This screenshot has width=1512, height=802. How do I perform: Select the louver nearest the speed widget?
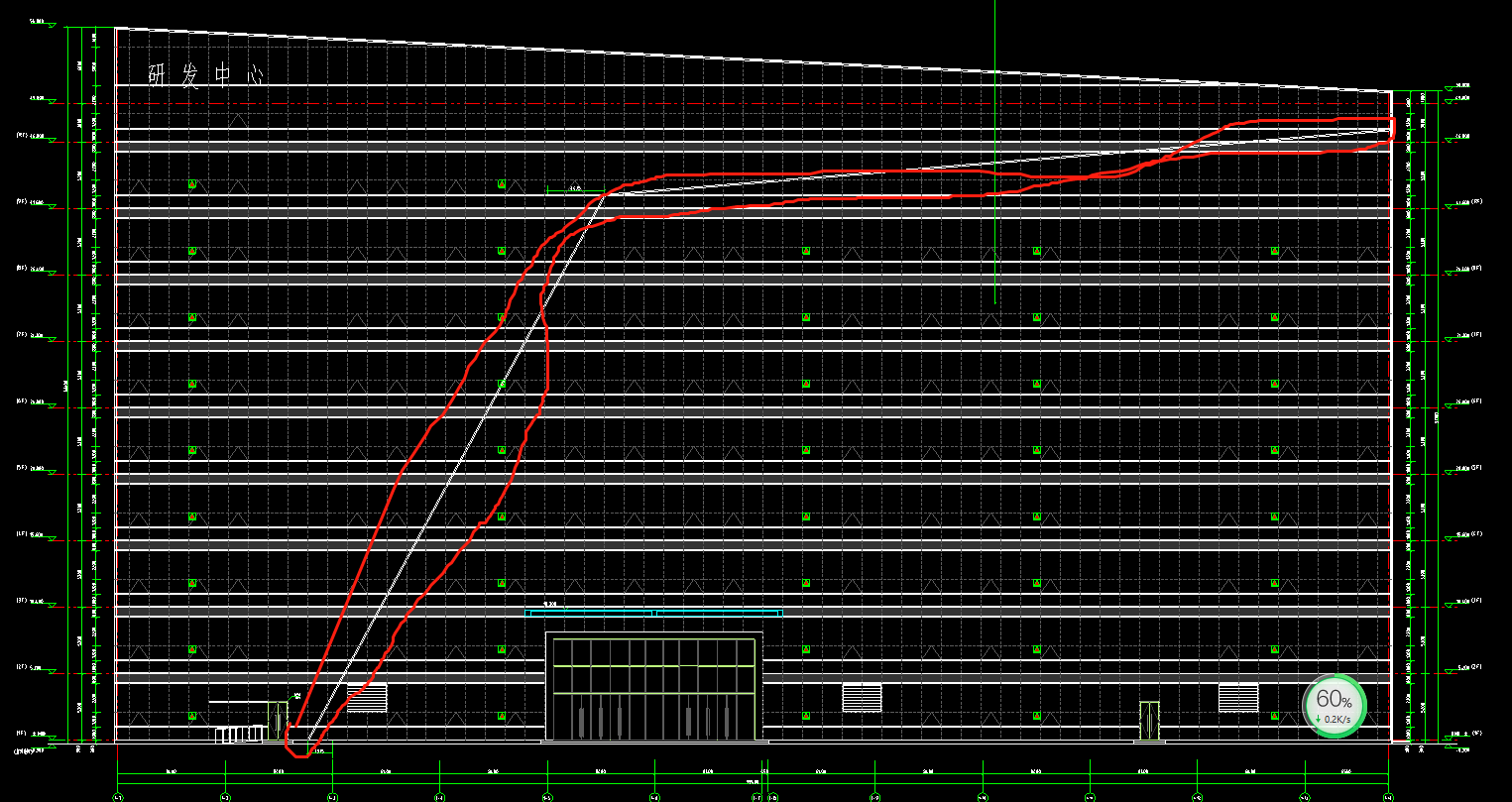[x=1238, y=697]
